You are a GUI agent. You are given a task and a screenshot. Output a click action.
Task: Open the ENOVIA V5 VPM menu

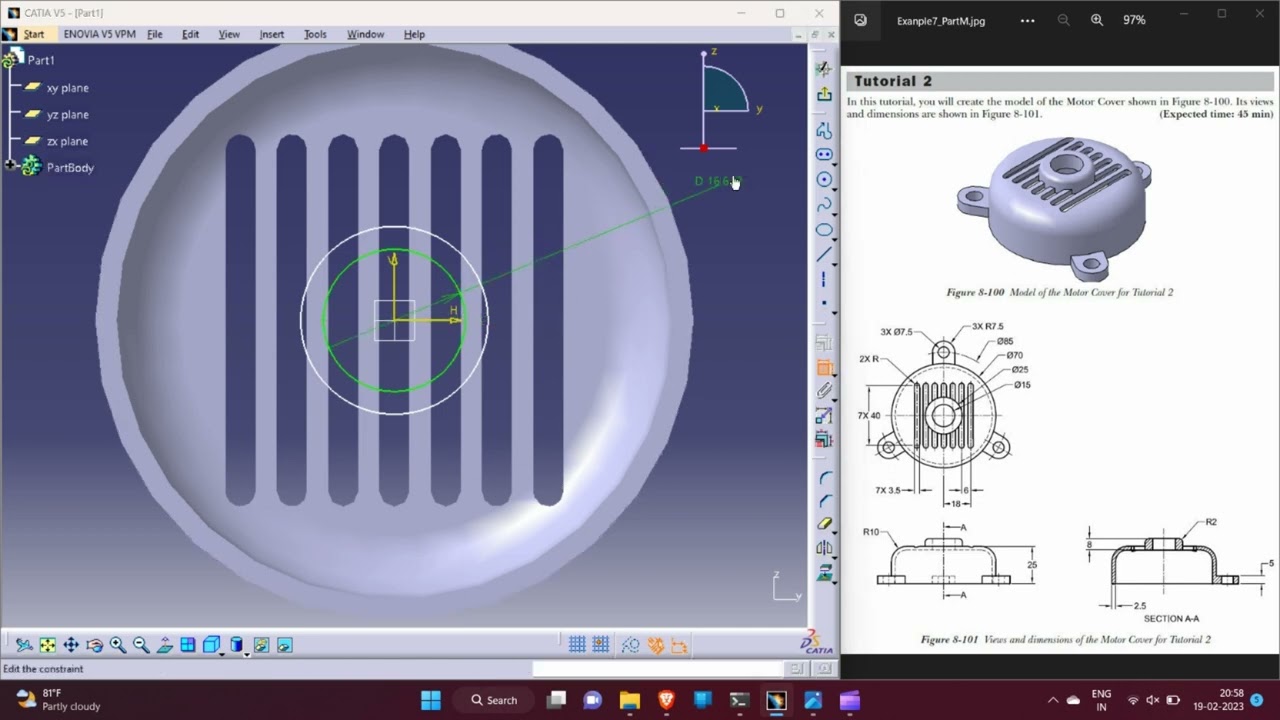click(x=99, y=34)
